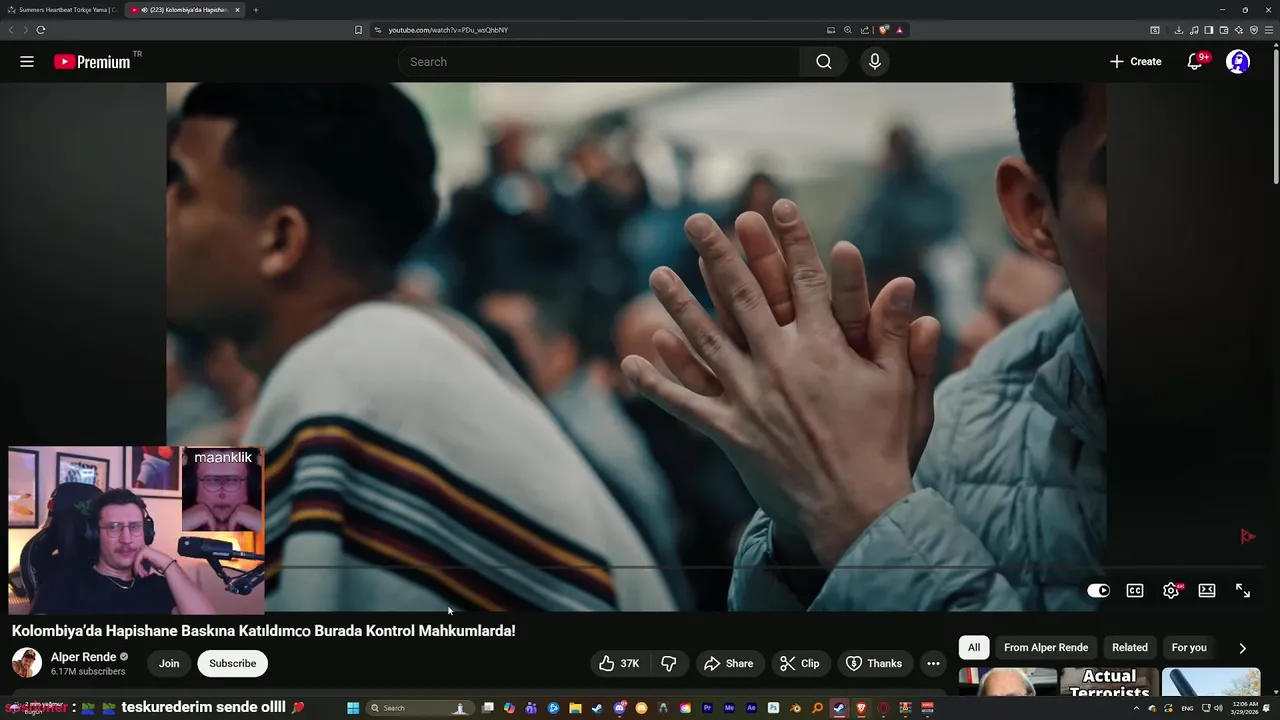This screenshot has height=720, width=1280.
Task: Open the Brave Leo AI sparkle icon
Action: [x=1239, y=30]
